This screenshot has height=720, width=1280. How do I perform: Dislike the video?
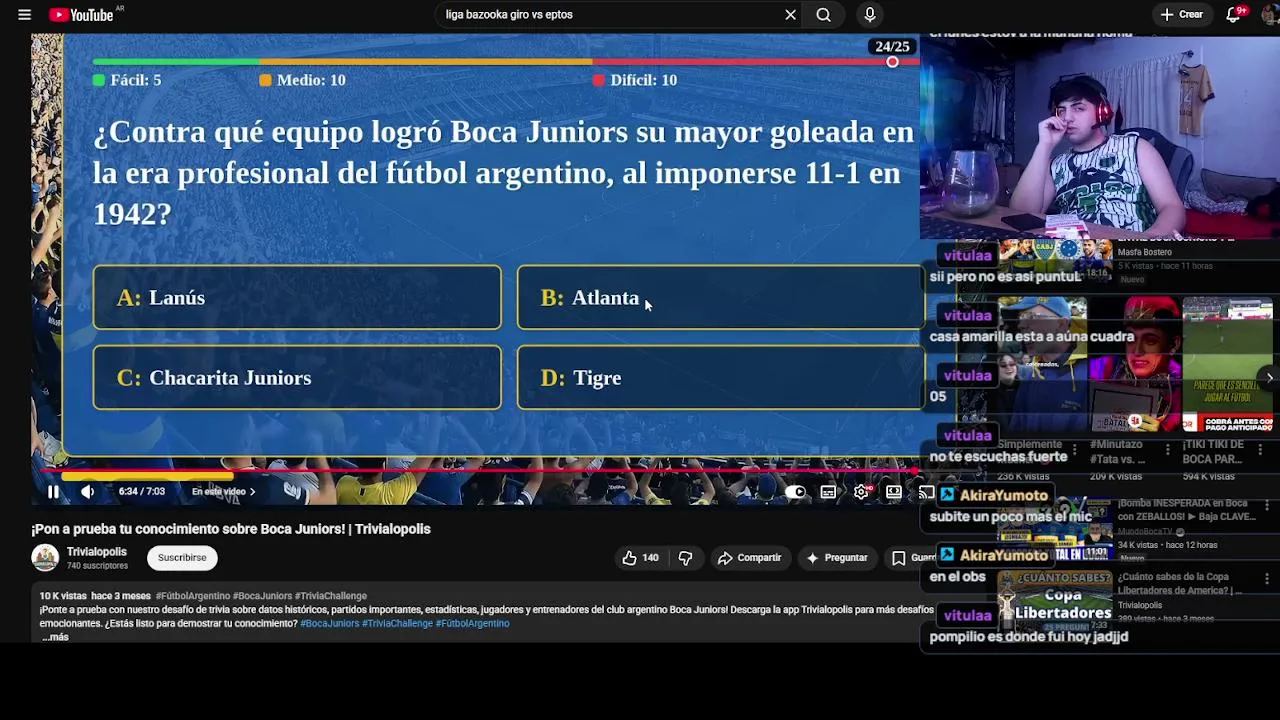(685, 558)
